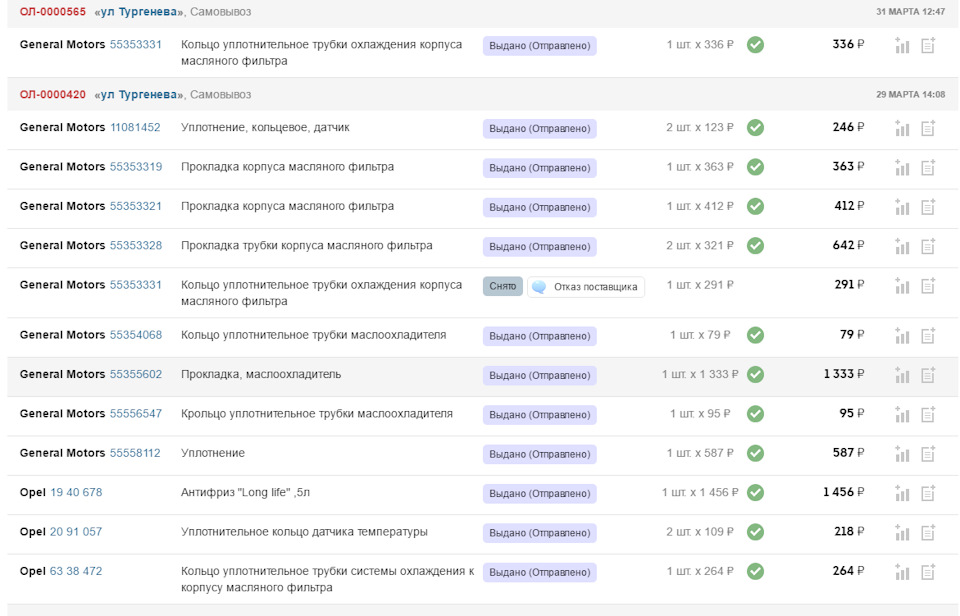Open part number link 55353331
Image resolution: width=960 pixels, height=616 pixels.
[138, 44]
